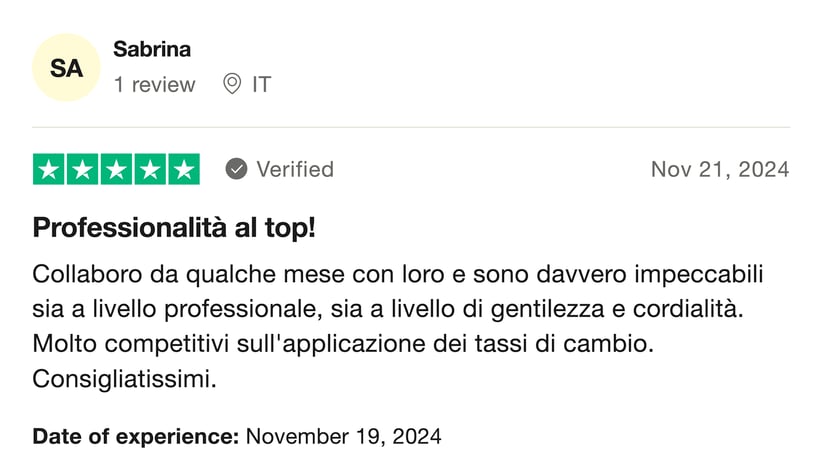Image resolution: width=824 pixels, height=467 pixels.
Task: Click the "1 review" count
Action: tap(154, 84)
